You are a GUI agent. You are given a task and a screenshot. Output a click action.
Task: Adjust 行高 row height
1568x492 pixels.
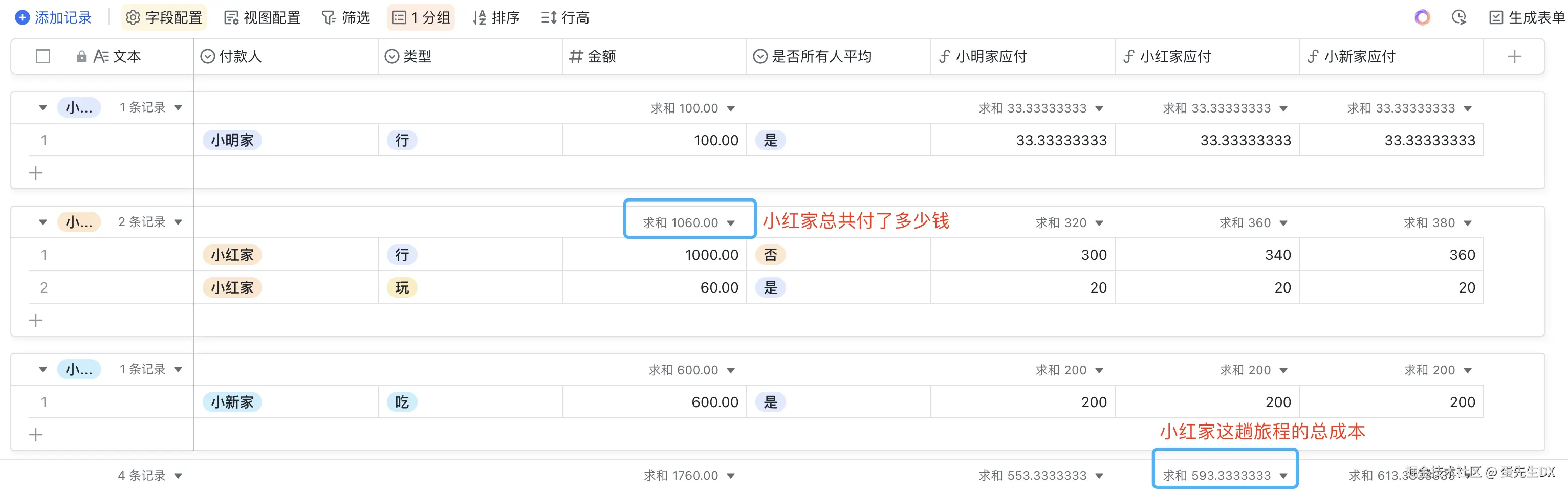tap(565, 17)
